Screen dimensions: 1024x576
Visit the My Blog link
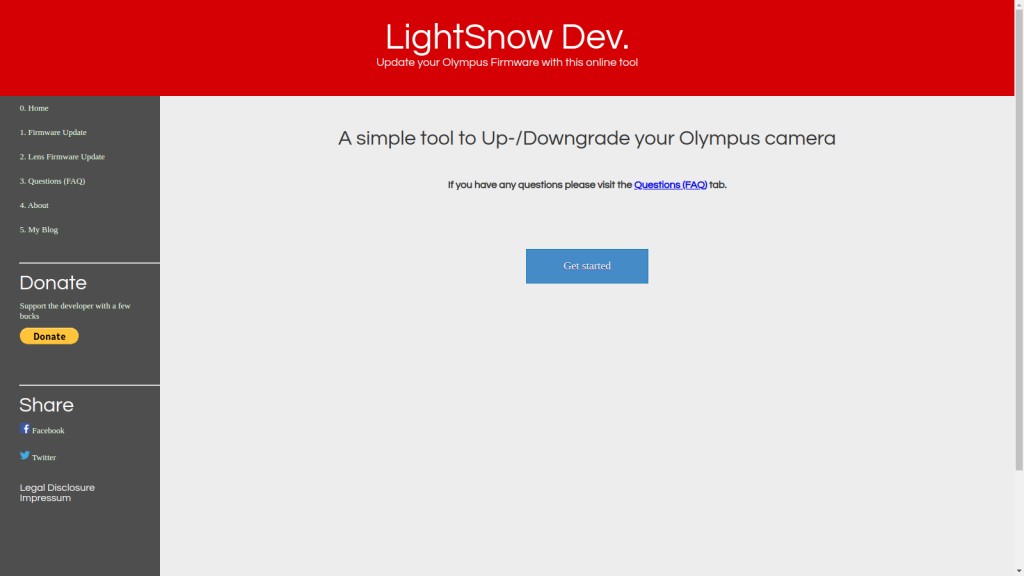click(x=39, y=230)
